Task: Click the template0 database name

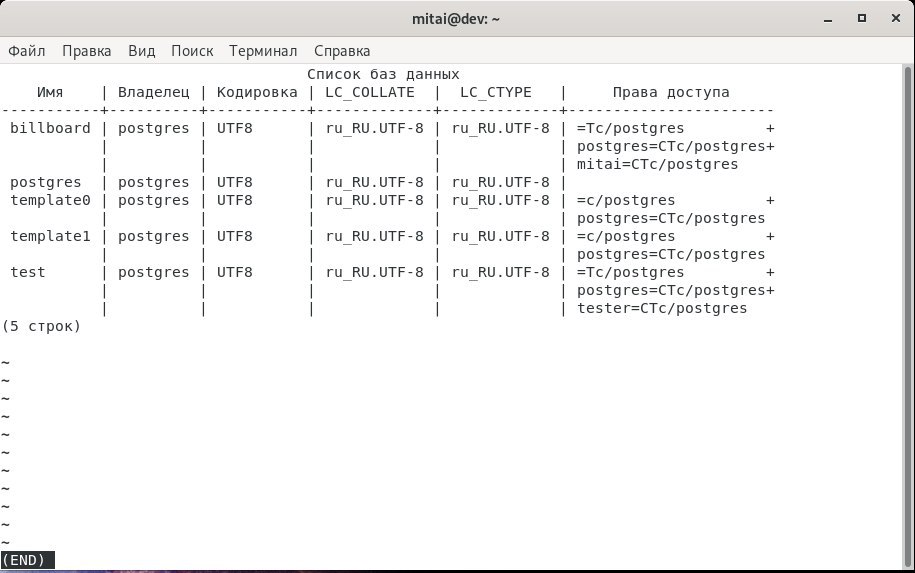Action: [50, 200]
